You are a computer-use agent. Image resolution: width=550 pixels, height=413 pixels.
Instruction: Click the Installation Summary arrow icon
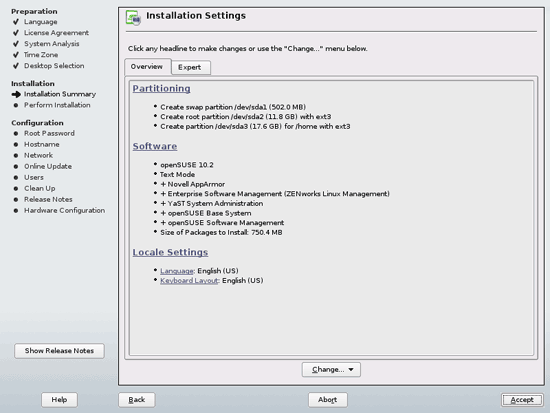[x=16, y=94]
